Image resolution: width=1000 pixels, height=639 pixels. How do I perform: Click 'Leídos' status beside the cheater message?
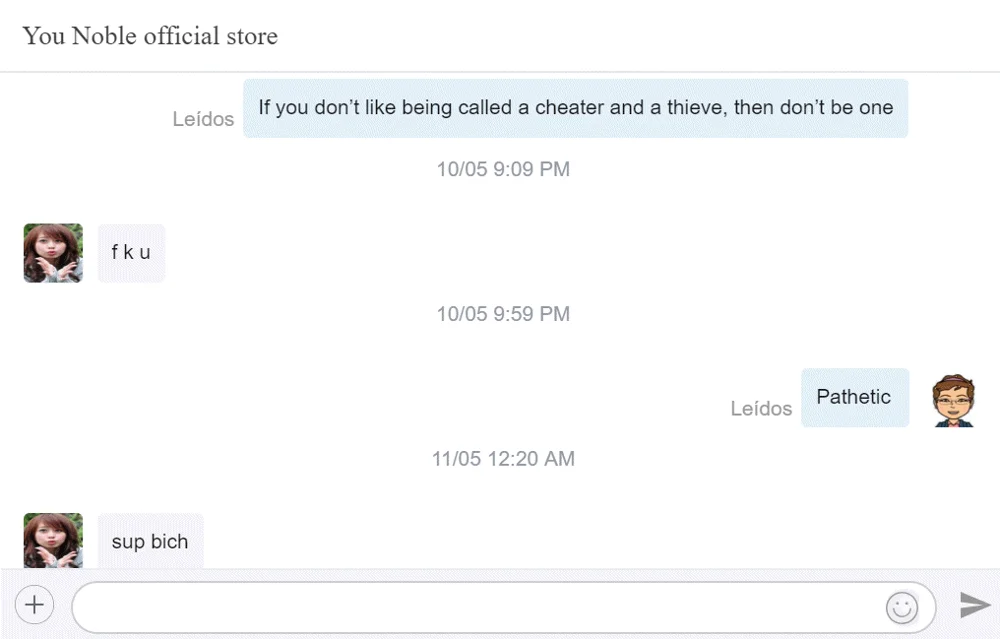click(203, 119)
